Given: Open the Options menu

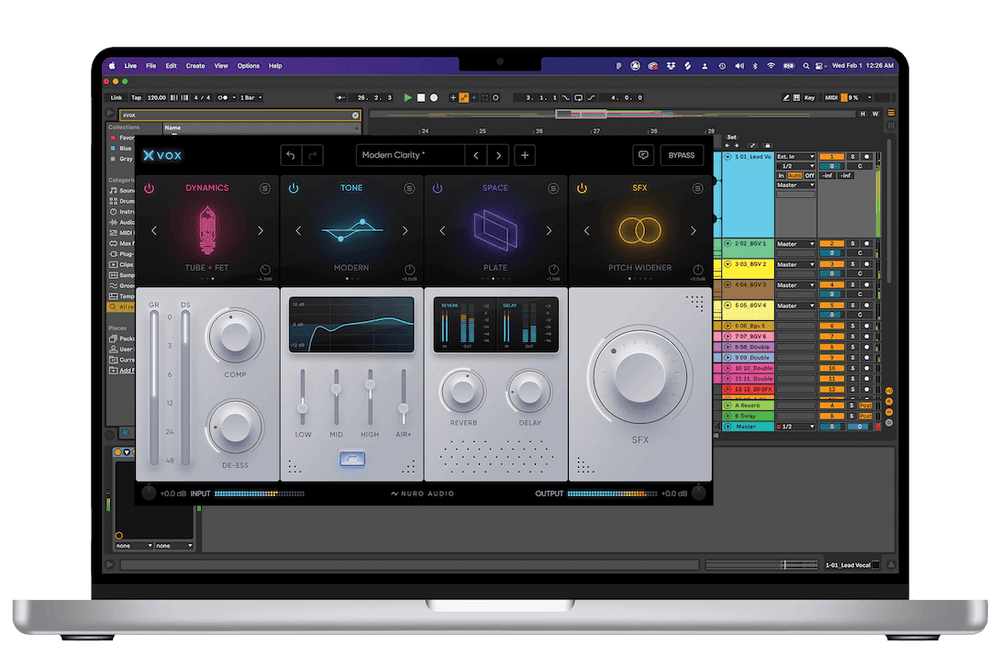Looking at the screenshot, I should click(x=248, y=66).
